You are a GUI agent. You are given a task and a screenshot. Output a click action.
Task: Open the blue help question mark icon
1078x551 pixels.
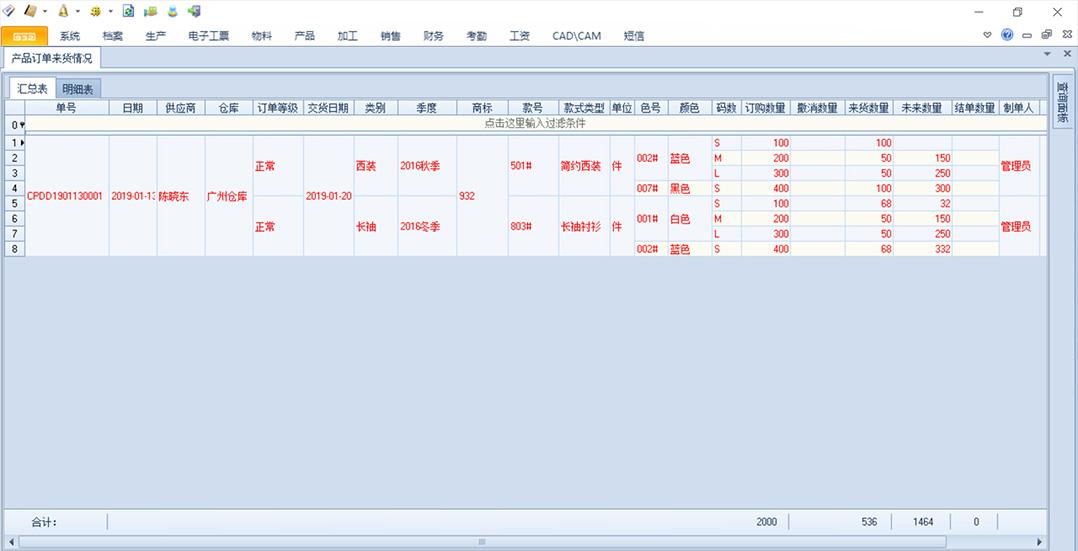(x=1007, y=35)
